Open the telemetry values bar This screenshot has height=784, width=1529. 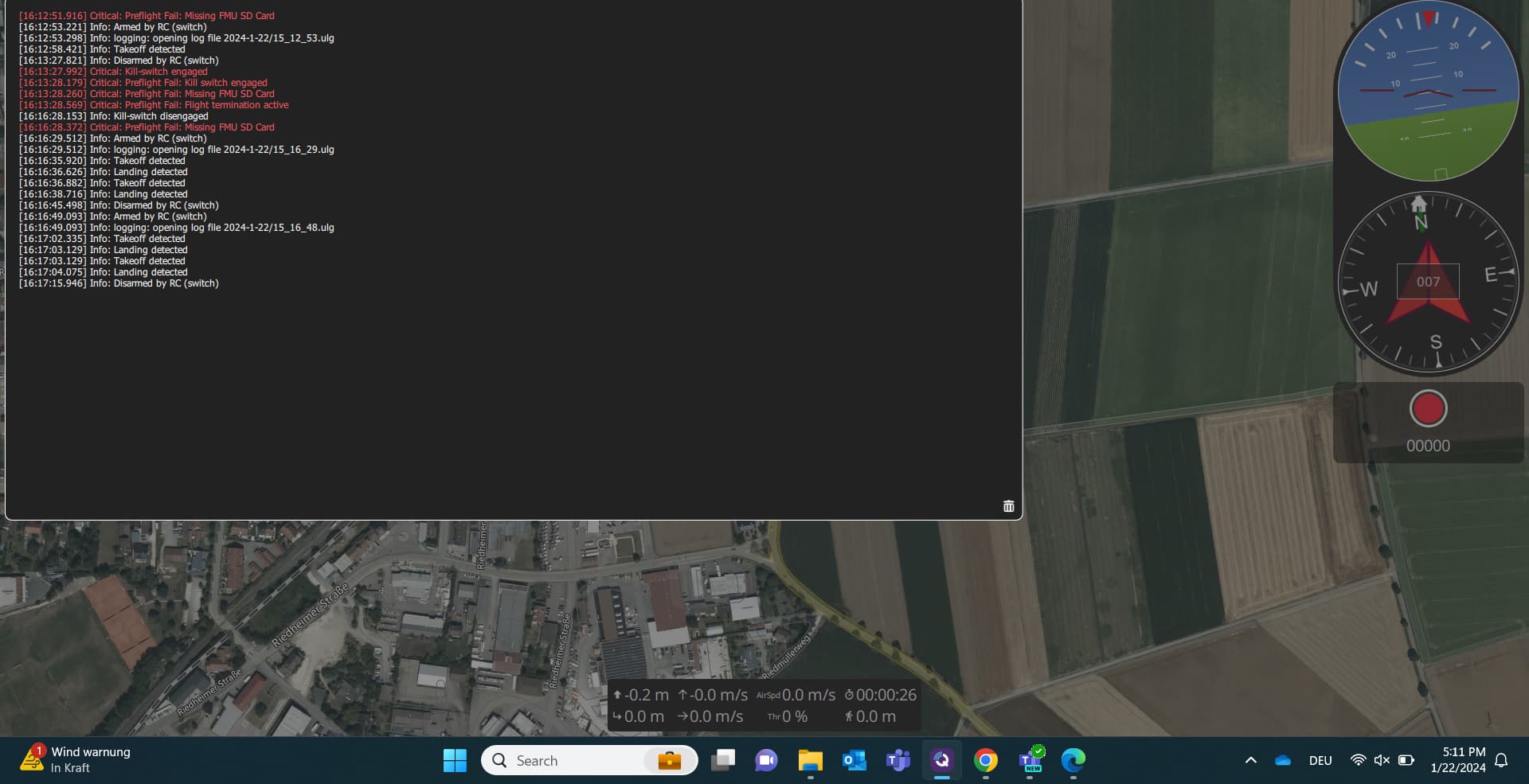tap(764, 705)
